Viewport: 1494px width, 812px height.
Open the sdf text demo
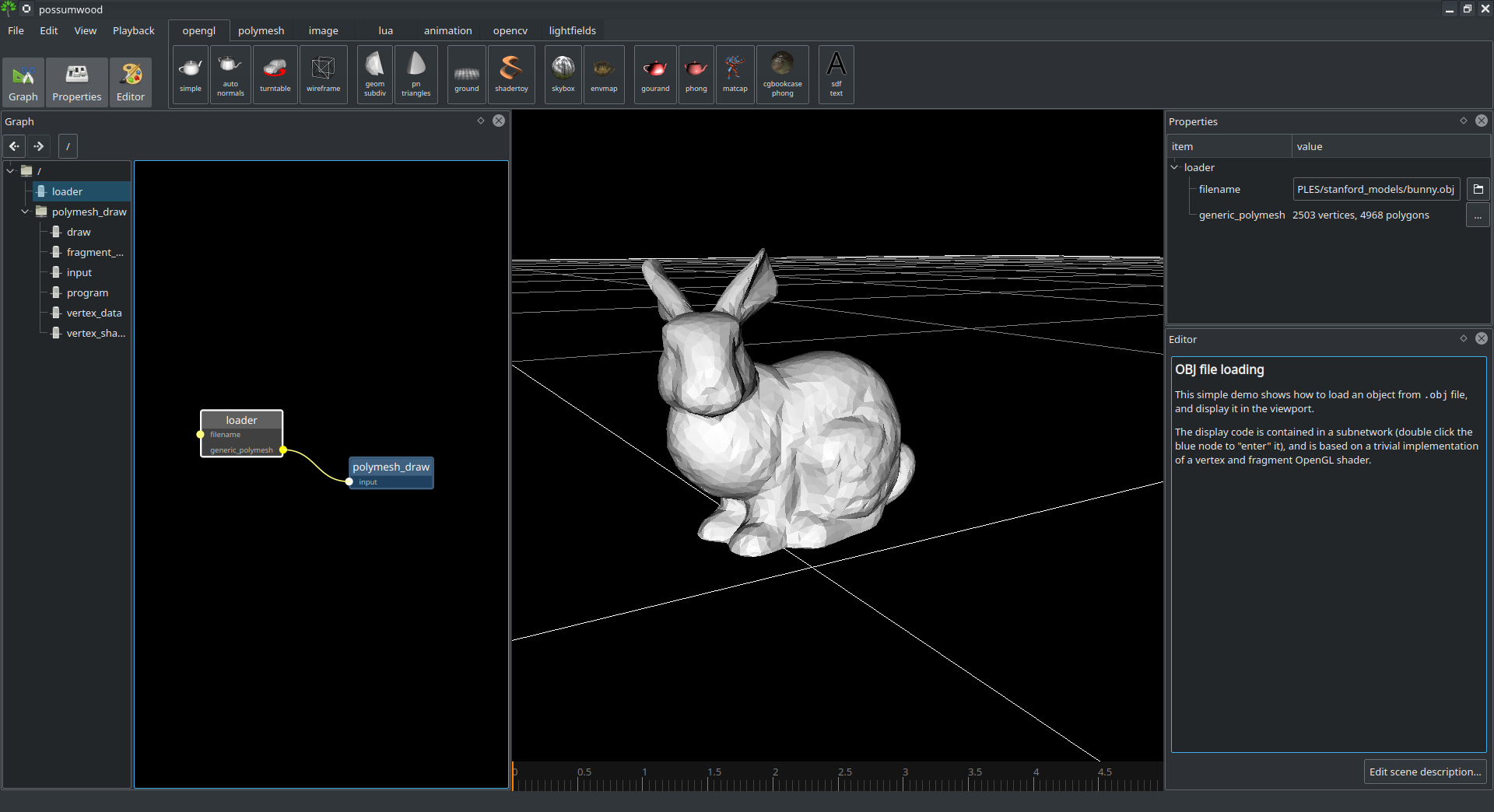pos(836,75)
